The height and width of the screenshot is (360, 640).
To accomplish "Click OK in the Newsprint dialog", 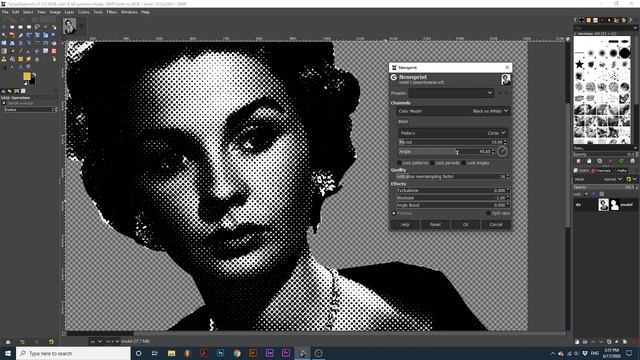I will 465,224.
